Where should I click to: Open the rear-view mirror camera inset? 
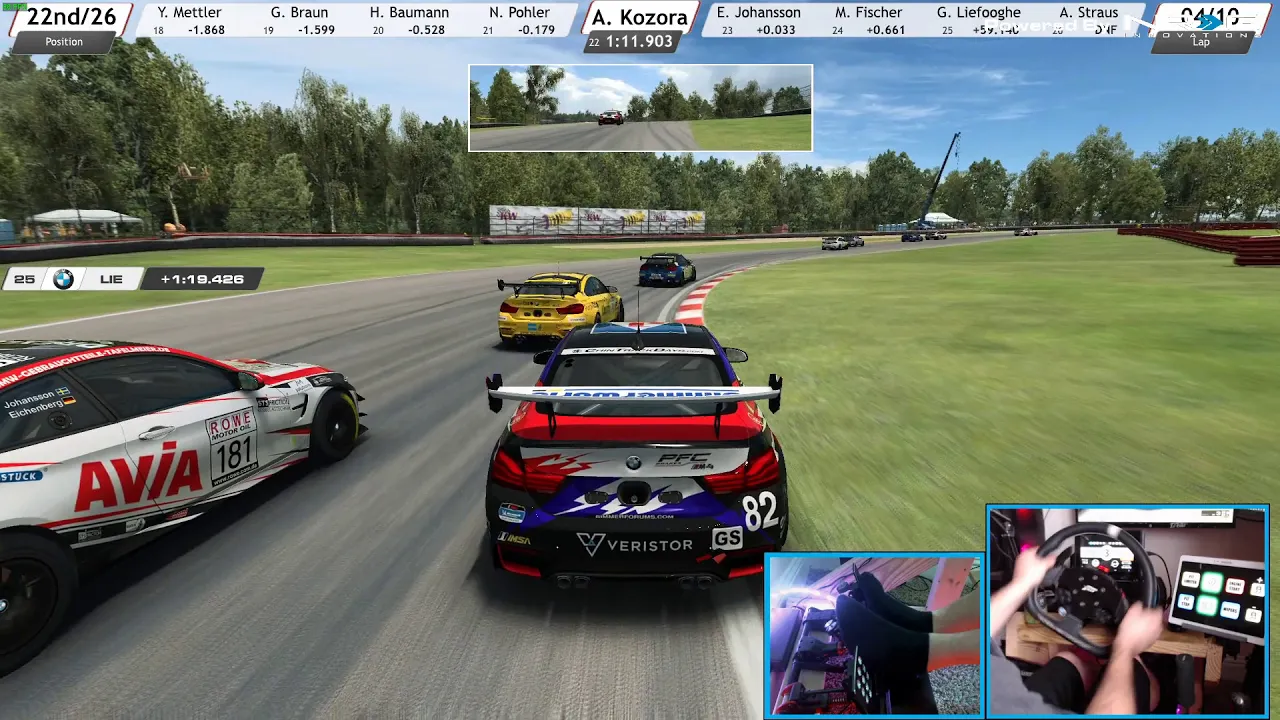pos(640,108)
